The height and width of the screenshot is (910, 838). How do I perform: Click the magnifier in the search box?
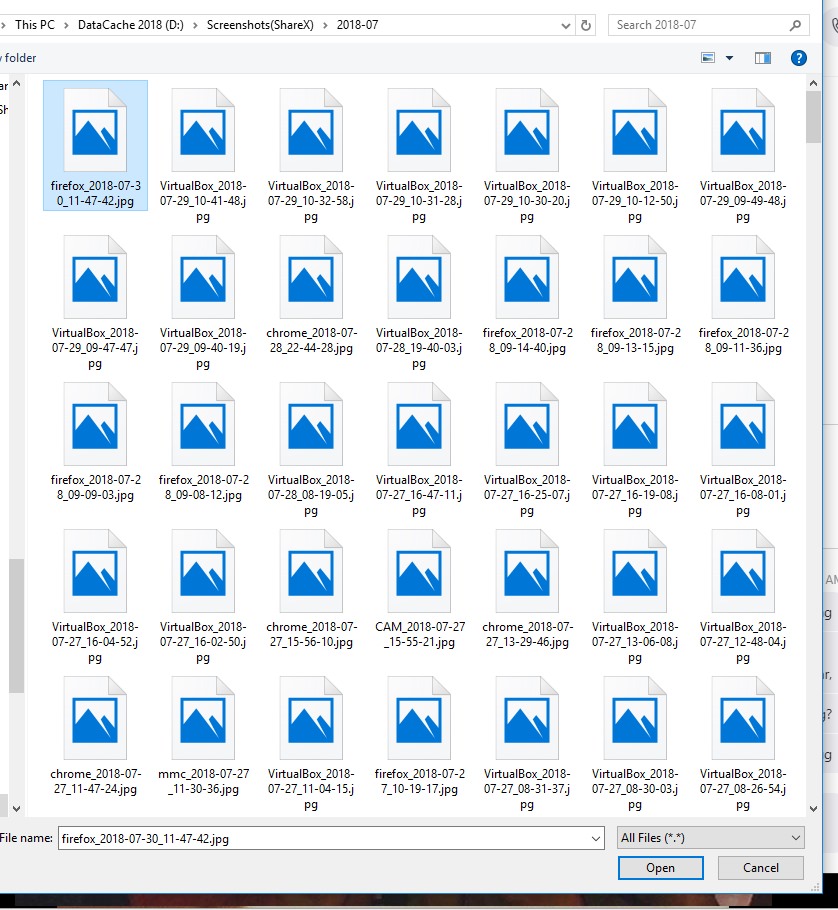click(x=795, y=24)
